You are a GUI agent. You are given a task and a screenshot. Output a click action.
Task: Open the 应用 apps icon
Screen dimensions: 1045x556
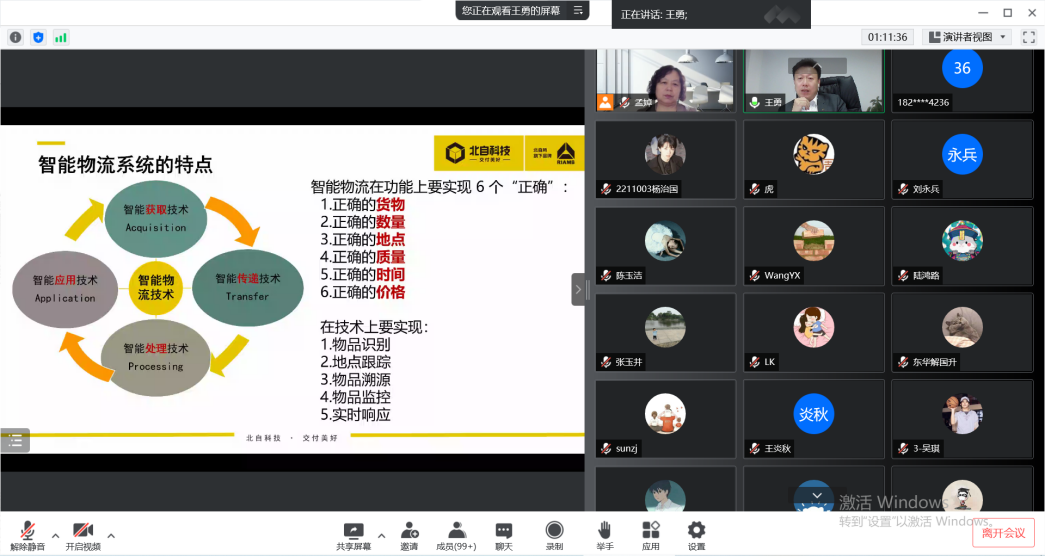click(x=651, y=530)
